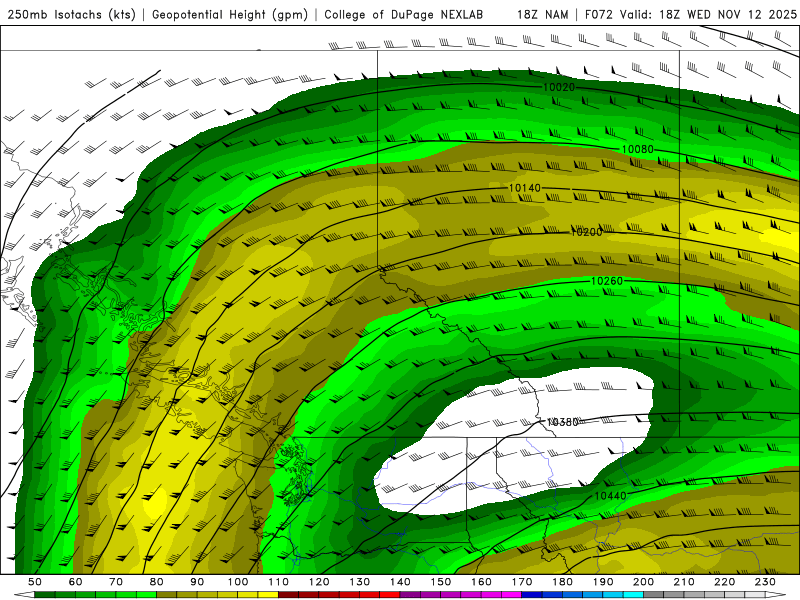
Task: Click the 70 label on the color scale
Action: (x=116, y=582)
